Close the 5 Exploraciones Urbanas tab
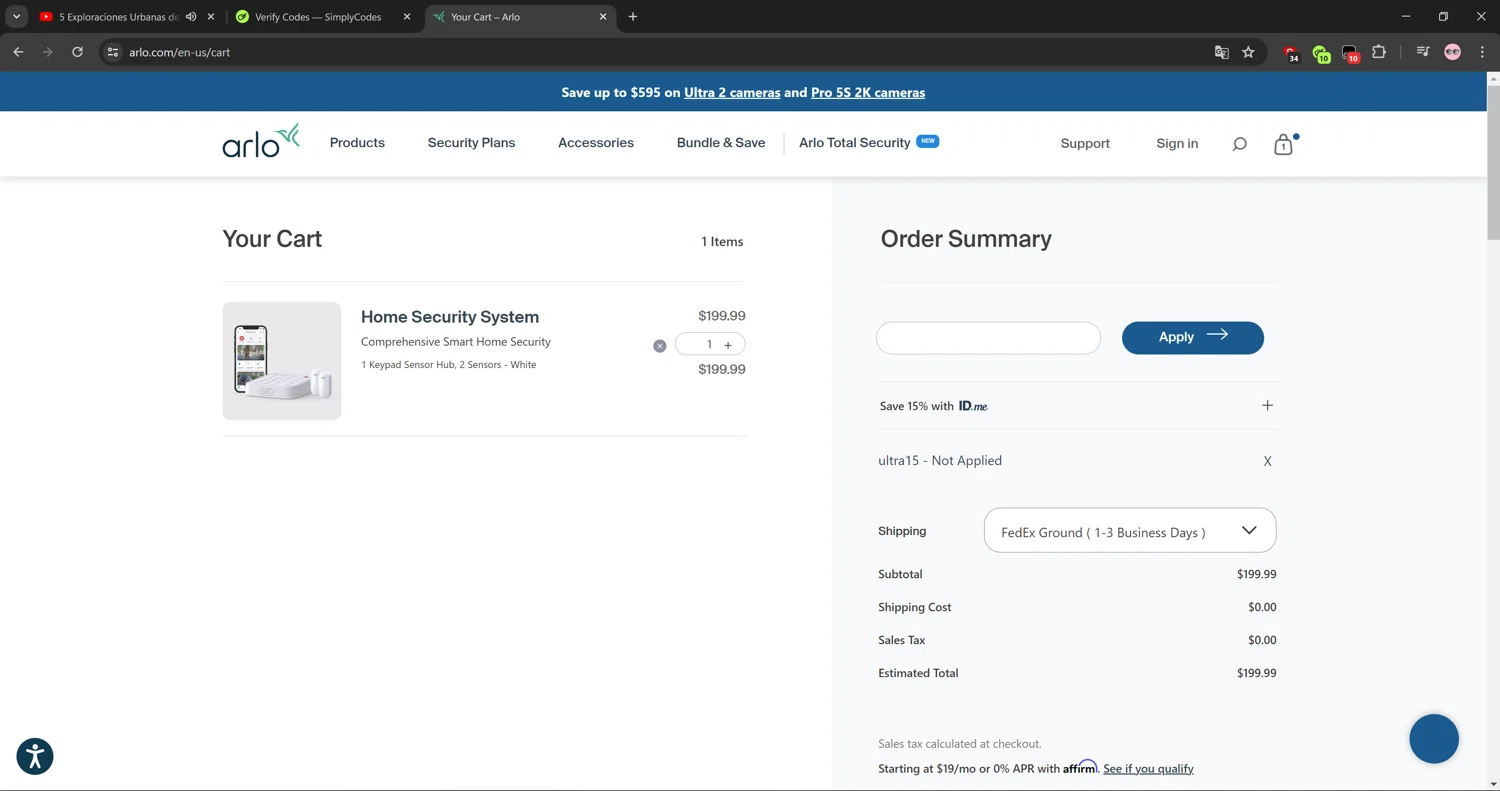Viewport: 1500px width, 791px height. click(210, 17)
